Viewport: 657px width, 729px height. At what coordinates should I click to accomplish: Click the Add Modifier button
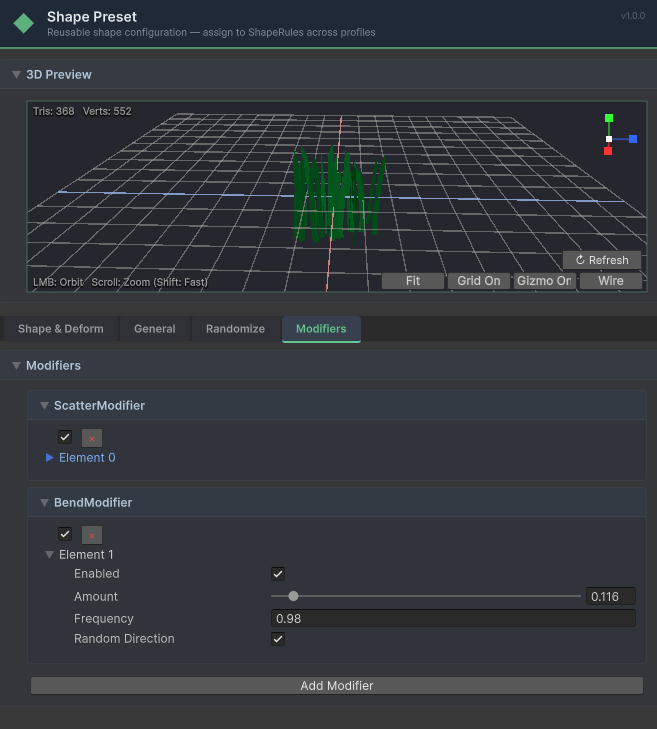[x=336, y=686]
